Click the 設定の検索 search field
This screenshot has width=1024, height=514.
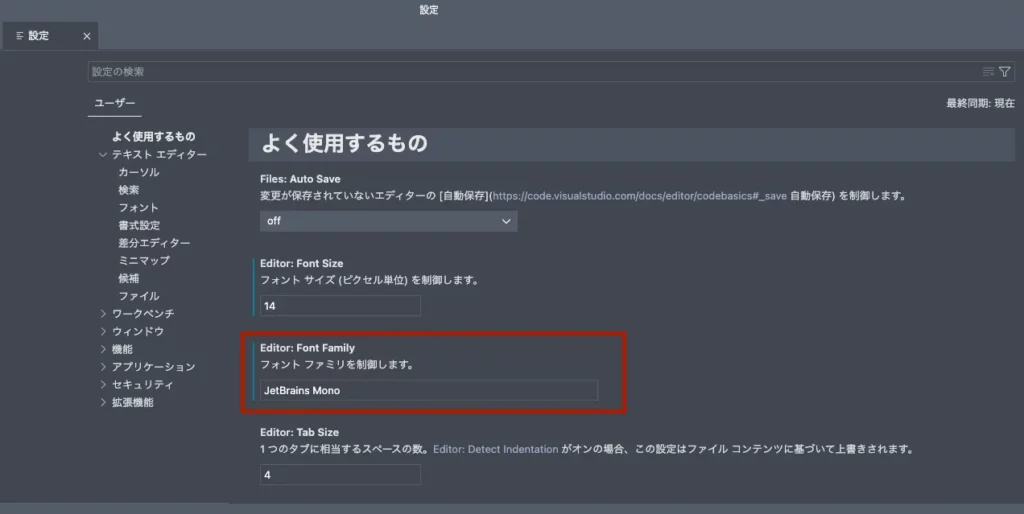[x=530, y=72]
